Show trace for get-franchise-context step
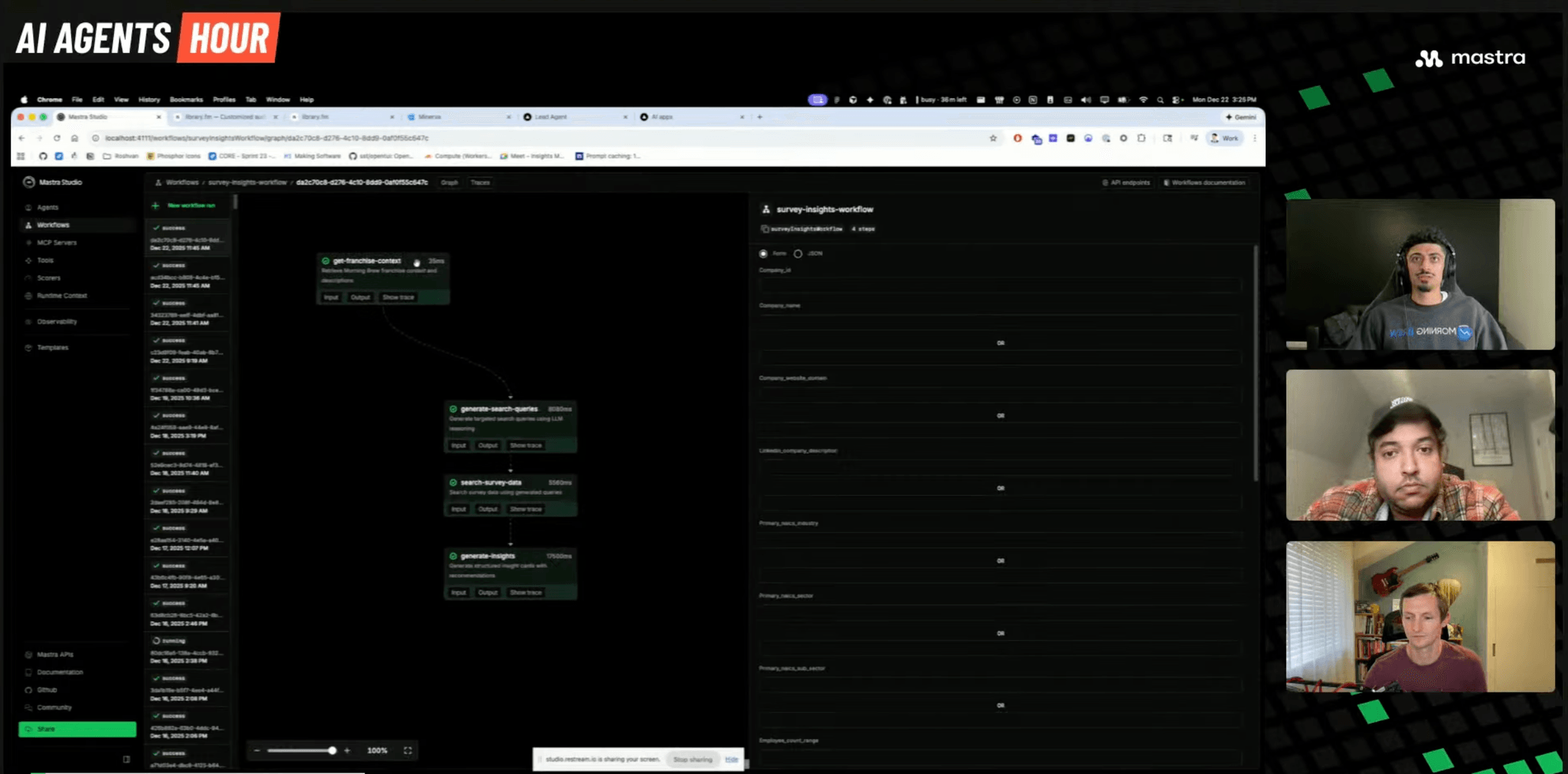The height and width of the screenshot is (774, 1568). (398, 297)
